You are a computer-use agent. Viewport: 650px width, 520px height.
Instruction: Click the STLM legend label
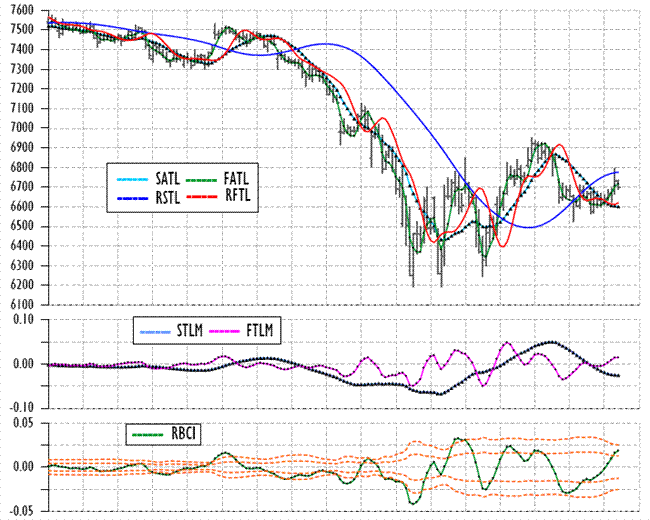tap(189, 330)
